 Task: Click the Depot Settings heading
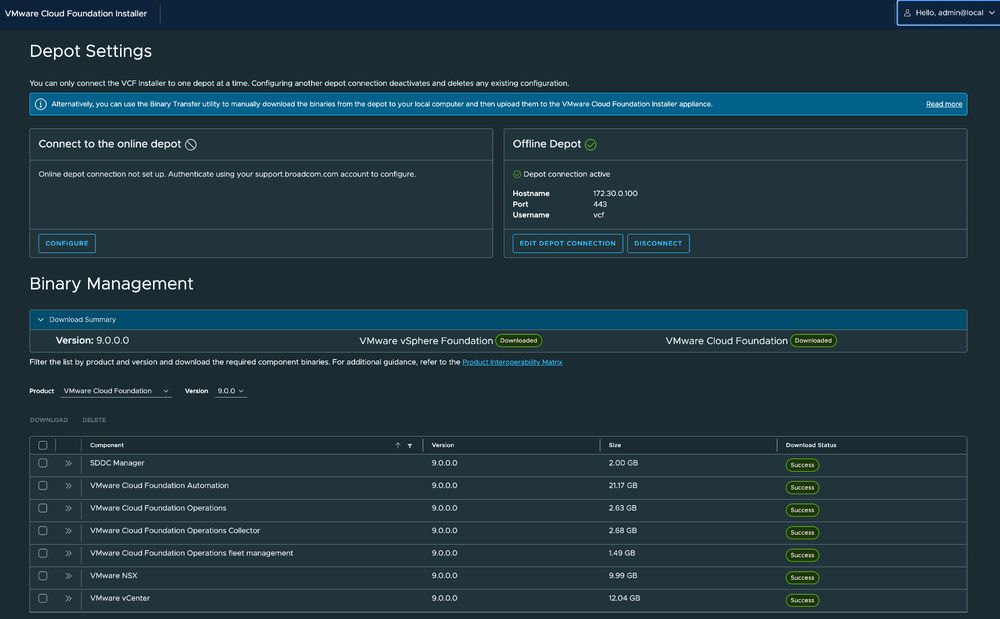pos(91,52)
